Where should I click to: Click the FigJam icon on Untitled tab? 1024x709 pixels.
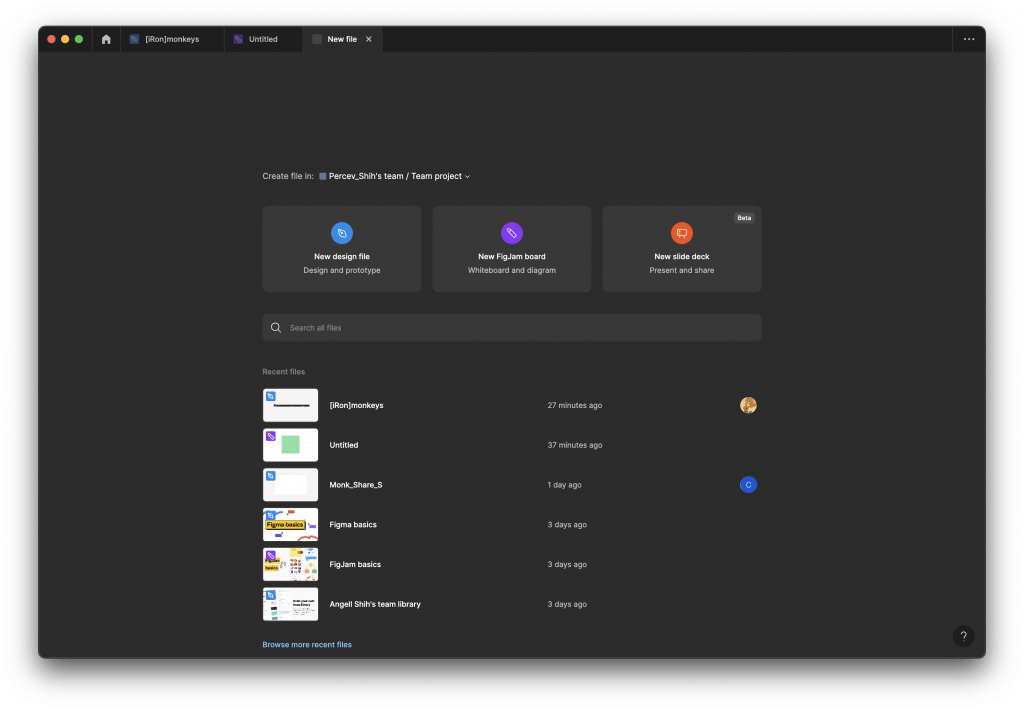click(238, 39)
